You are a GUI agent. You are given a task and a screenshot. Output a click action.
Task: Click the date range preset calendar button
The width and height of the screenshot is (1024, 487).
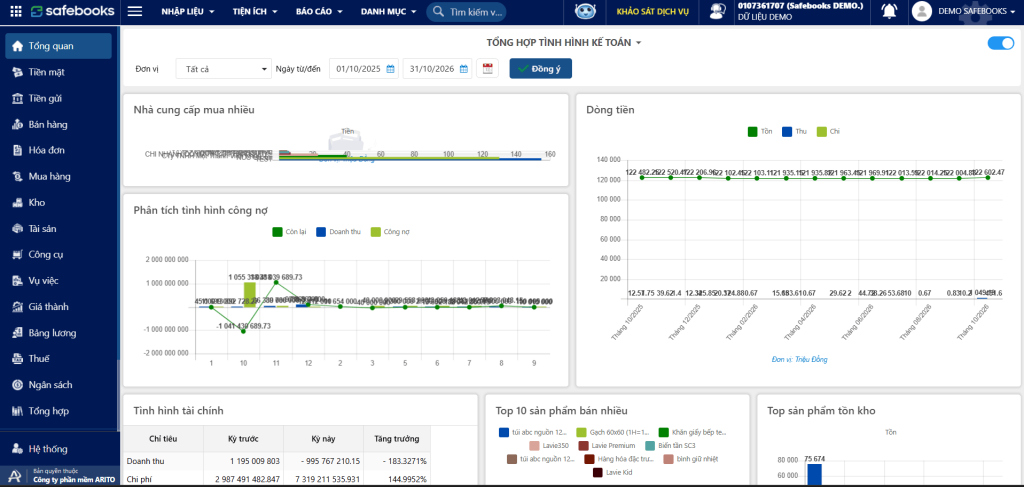(x=487, y=69)
